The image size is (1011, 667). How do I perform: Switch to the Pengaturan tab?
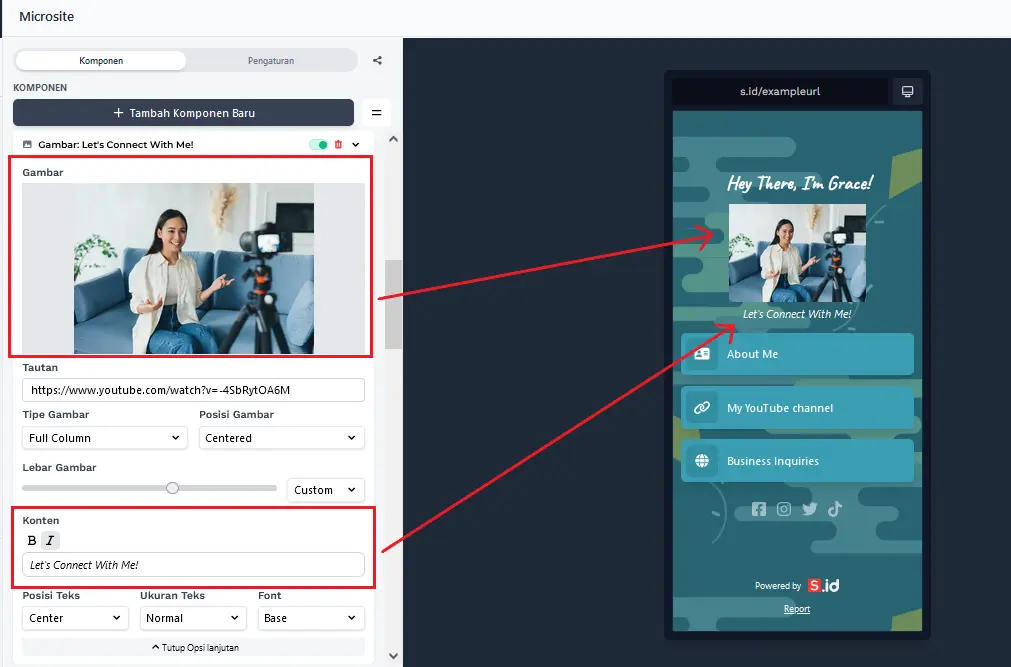tap(271, 61)
